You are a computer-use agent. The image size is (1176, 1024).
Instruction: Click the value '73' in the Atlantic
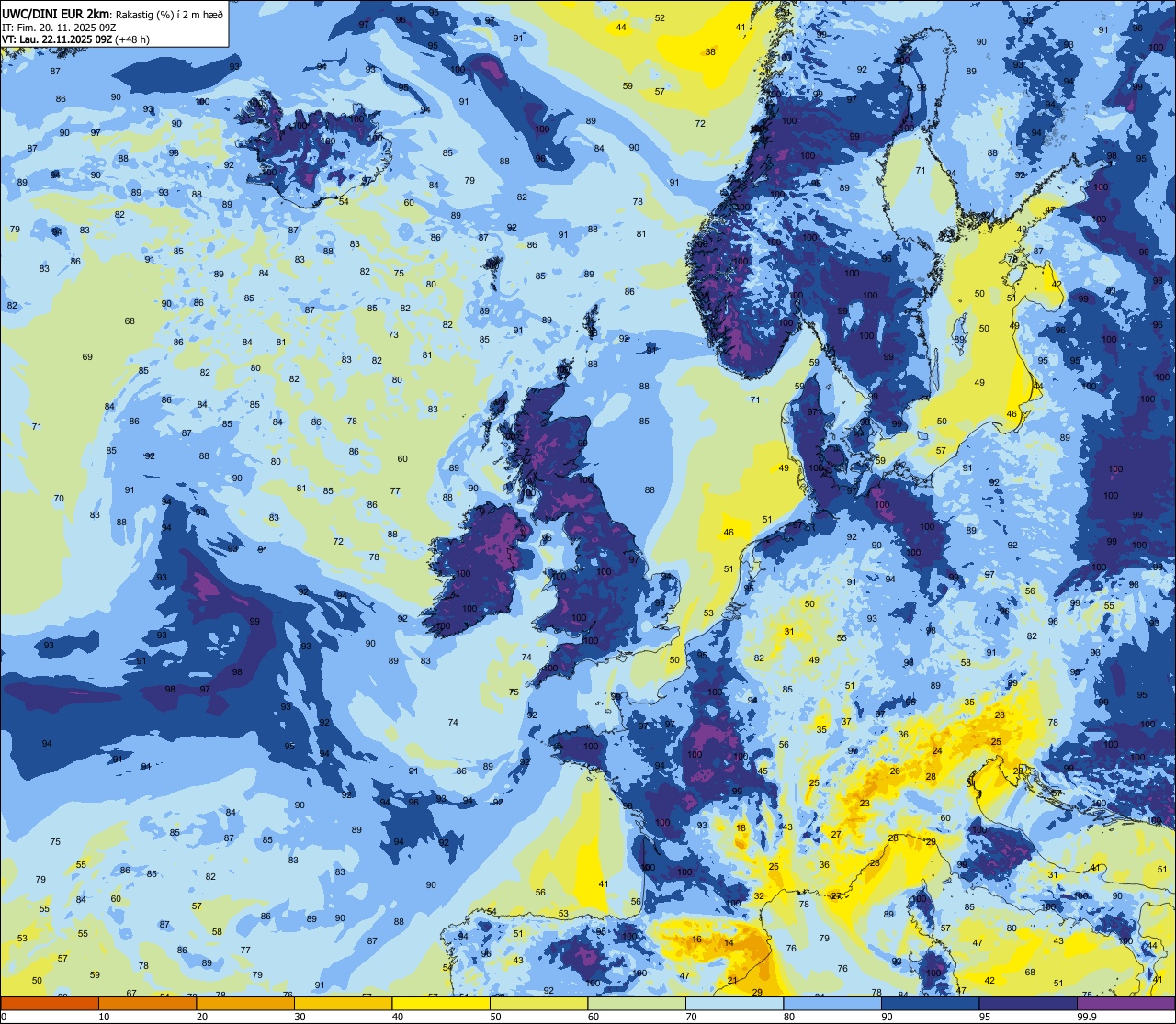pyautogui.click(x=393, y=335)
